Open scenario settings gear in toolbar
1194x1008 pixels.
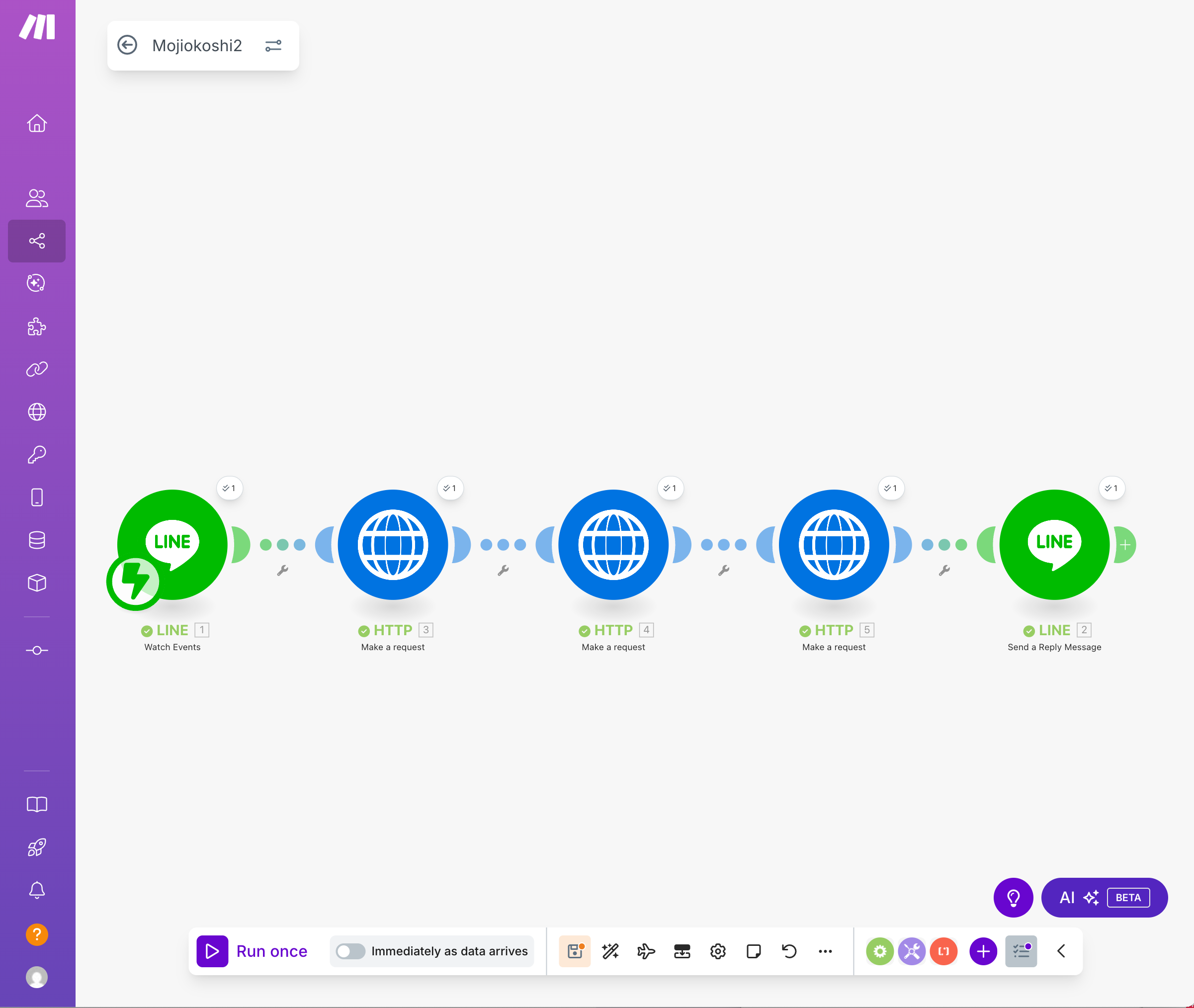pyautogui.click(x=718, y=951)
